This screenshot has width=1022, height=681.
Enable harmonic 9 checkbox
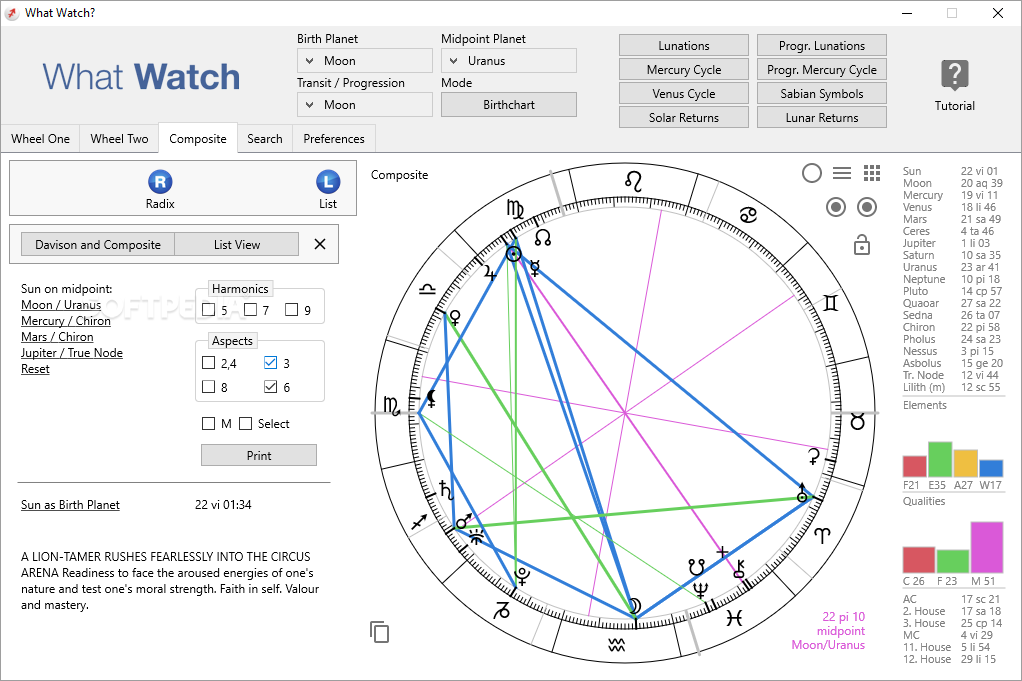point(291,310)
